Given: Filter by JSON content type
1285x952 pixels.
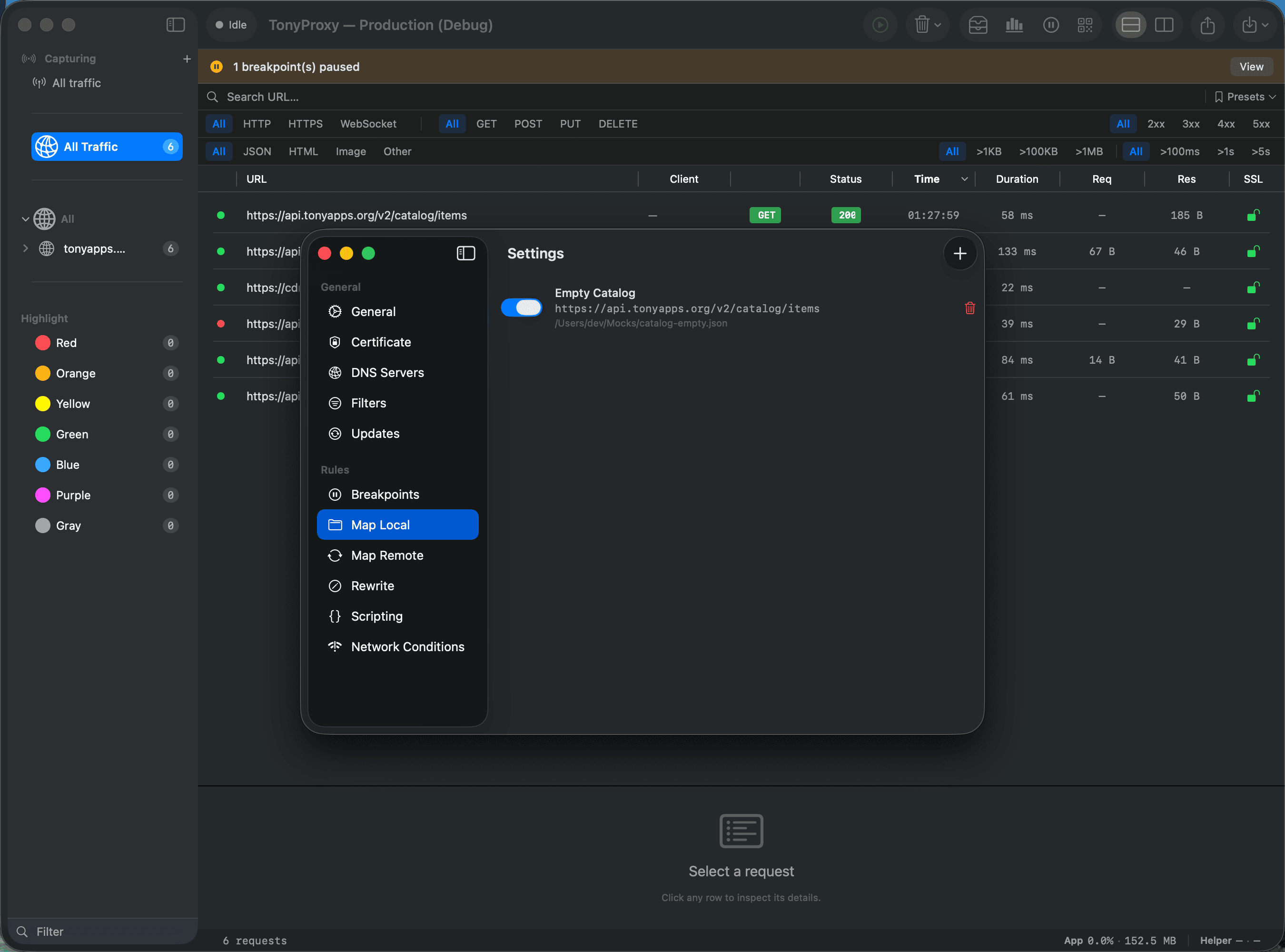Looking at the screenshot, I should 257,151.
